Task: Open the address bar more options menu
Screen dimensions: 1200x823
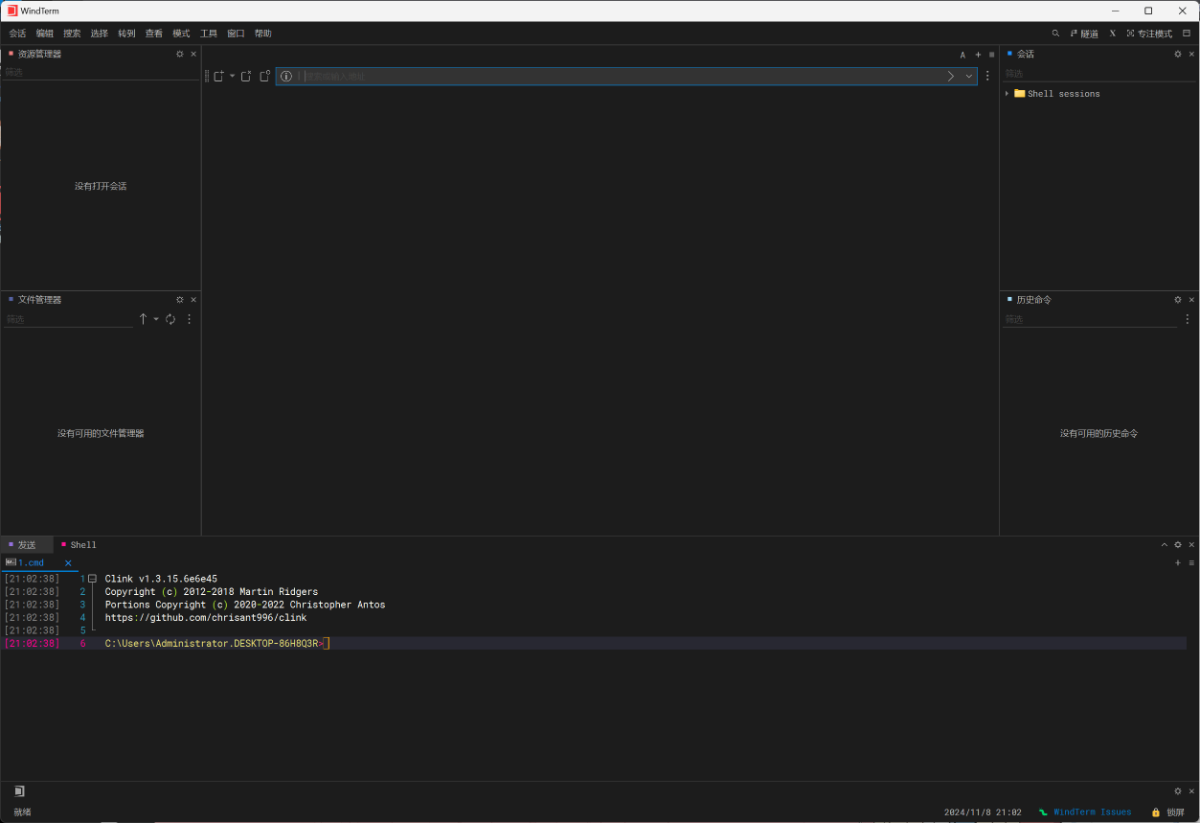Action: [x=988, y=76]
